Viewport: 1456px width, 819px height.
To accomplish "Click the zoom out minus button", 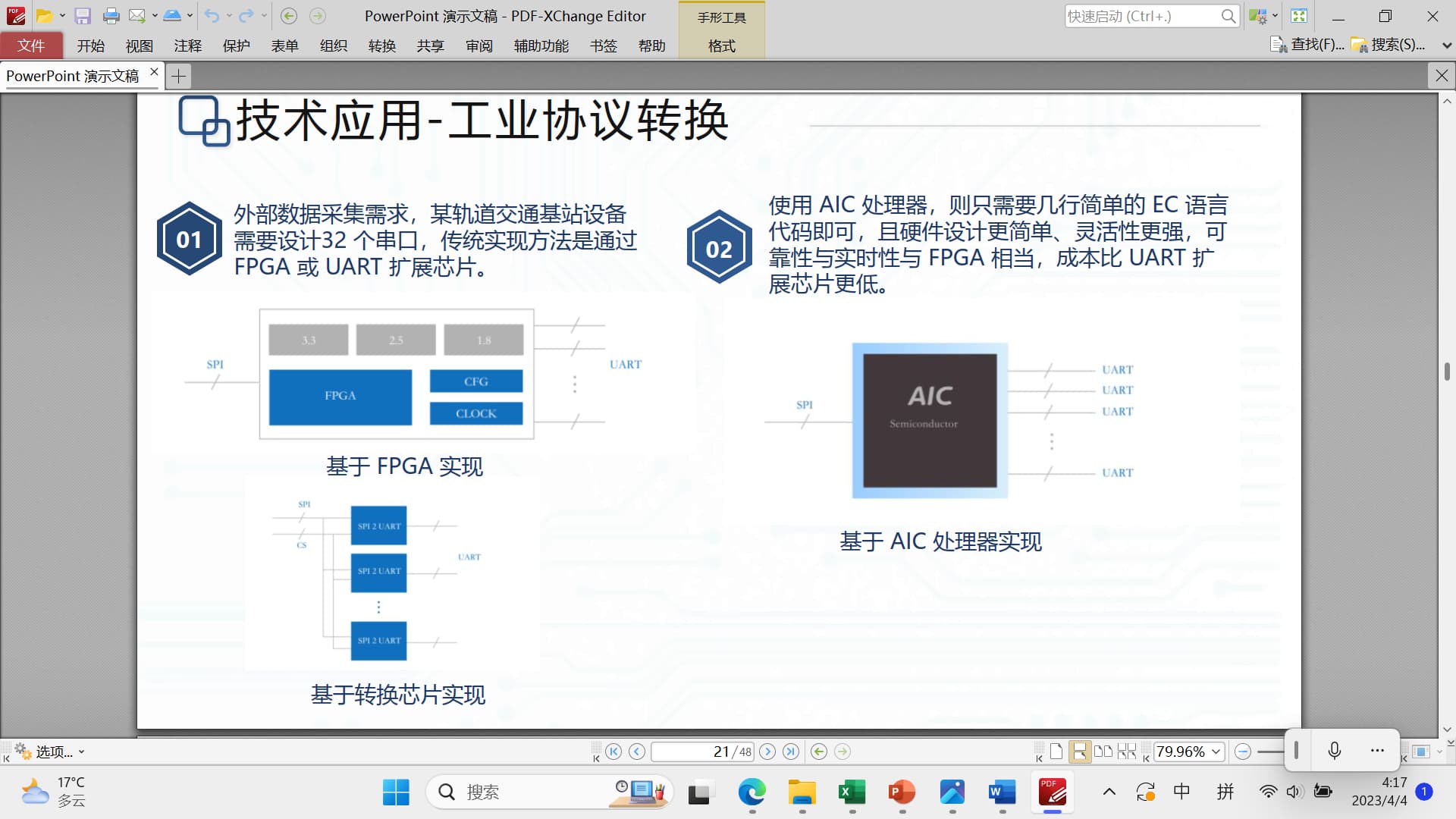I will click(1242, 752).
